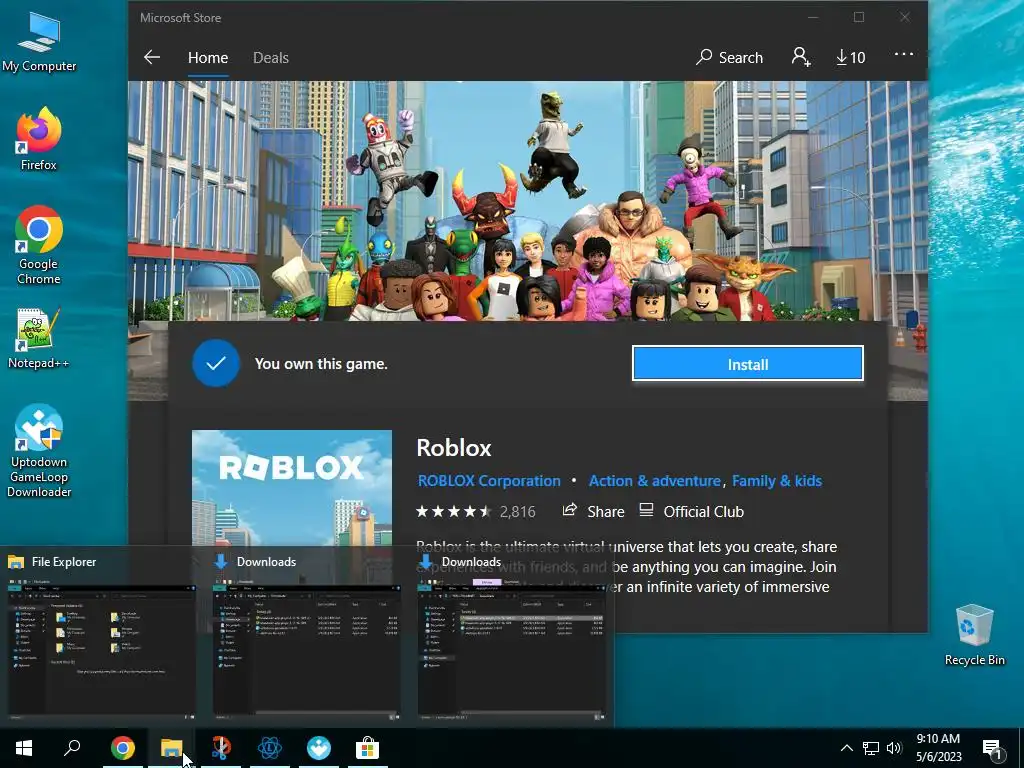Install the Roblox game
The width and height of the screenshot is (1024, 768).
pyautogui.click(x=748, y=363)
